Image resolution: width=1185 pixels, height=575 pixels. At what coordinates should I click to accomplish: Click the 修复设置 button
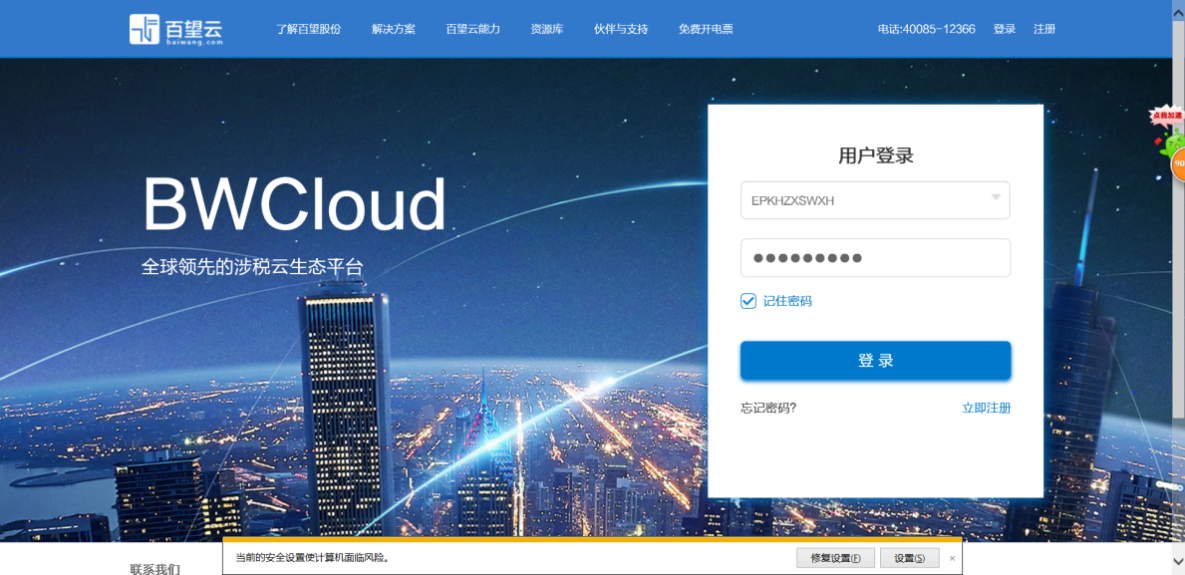[836, 558]
